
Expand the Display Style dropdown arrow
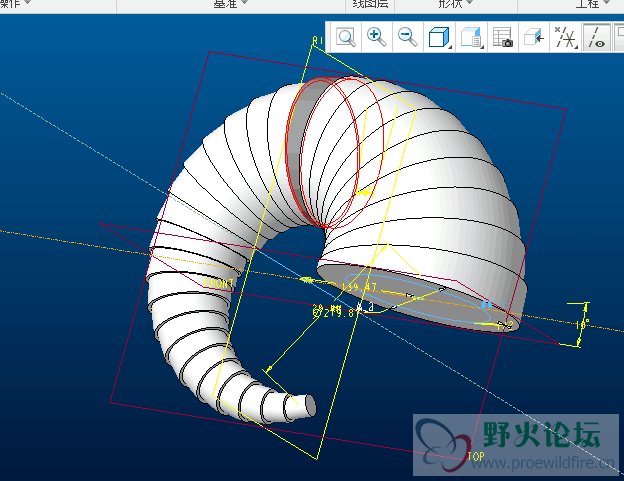pos(450,47)
